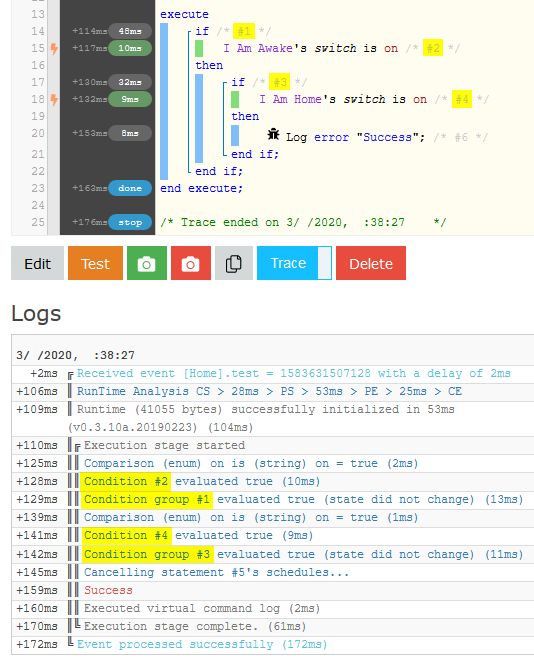The height and width of the screenshot is (660, 534).
Task: Click the lightning bolt icon on line 18
Action: (54, 99)
